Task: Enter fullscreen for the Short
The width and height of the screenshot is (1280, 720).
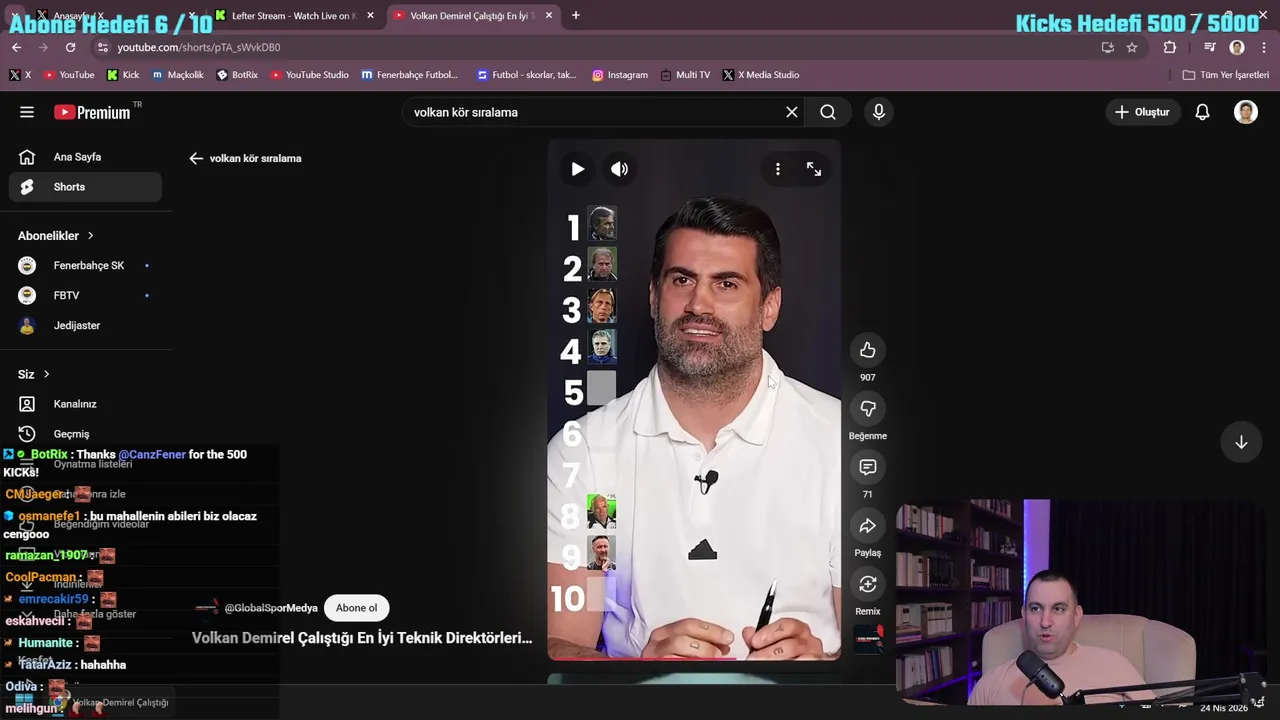Action: [814, 169]
